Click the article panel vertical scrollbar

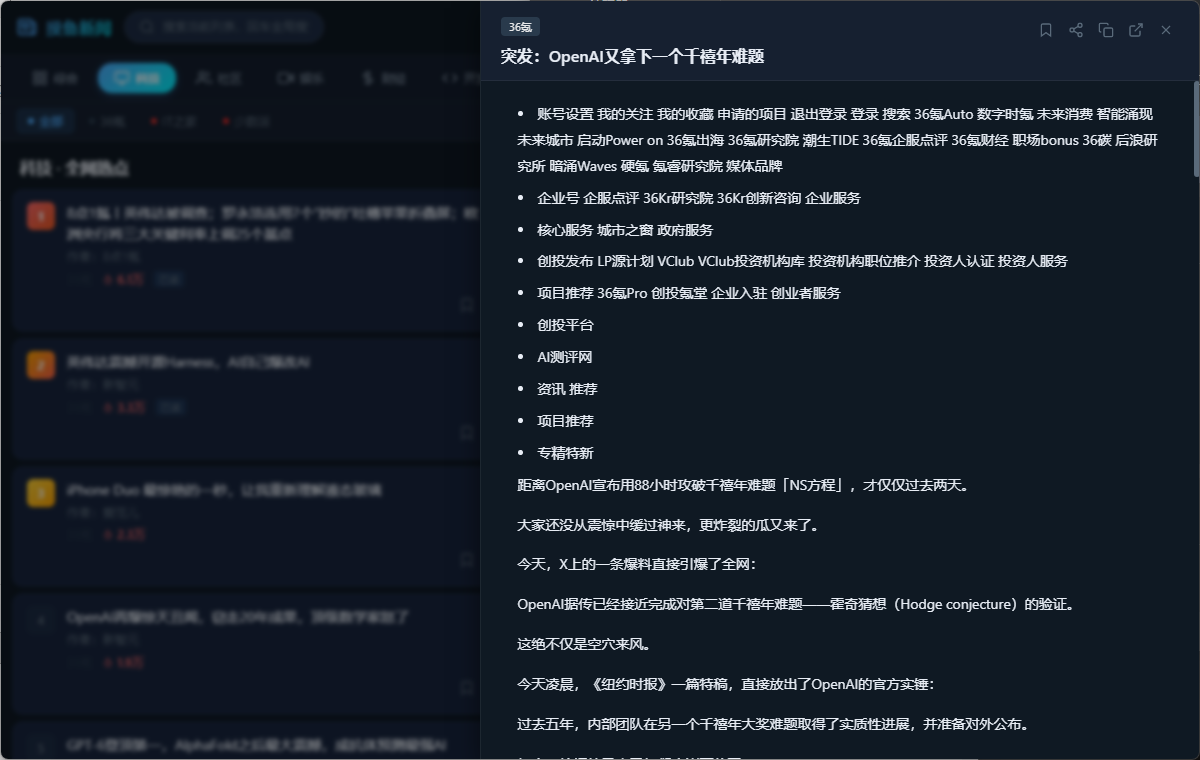[x=1195, y=130]
